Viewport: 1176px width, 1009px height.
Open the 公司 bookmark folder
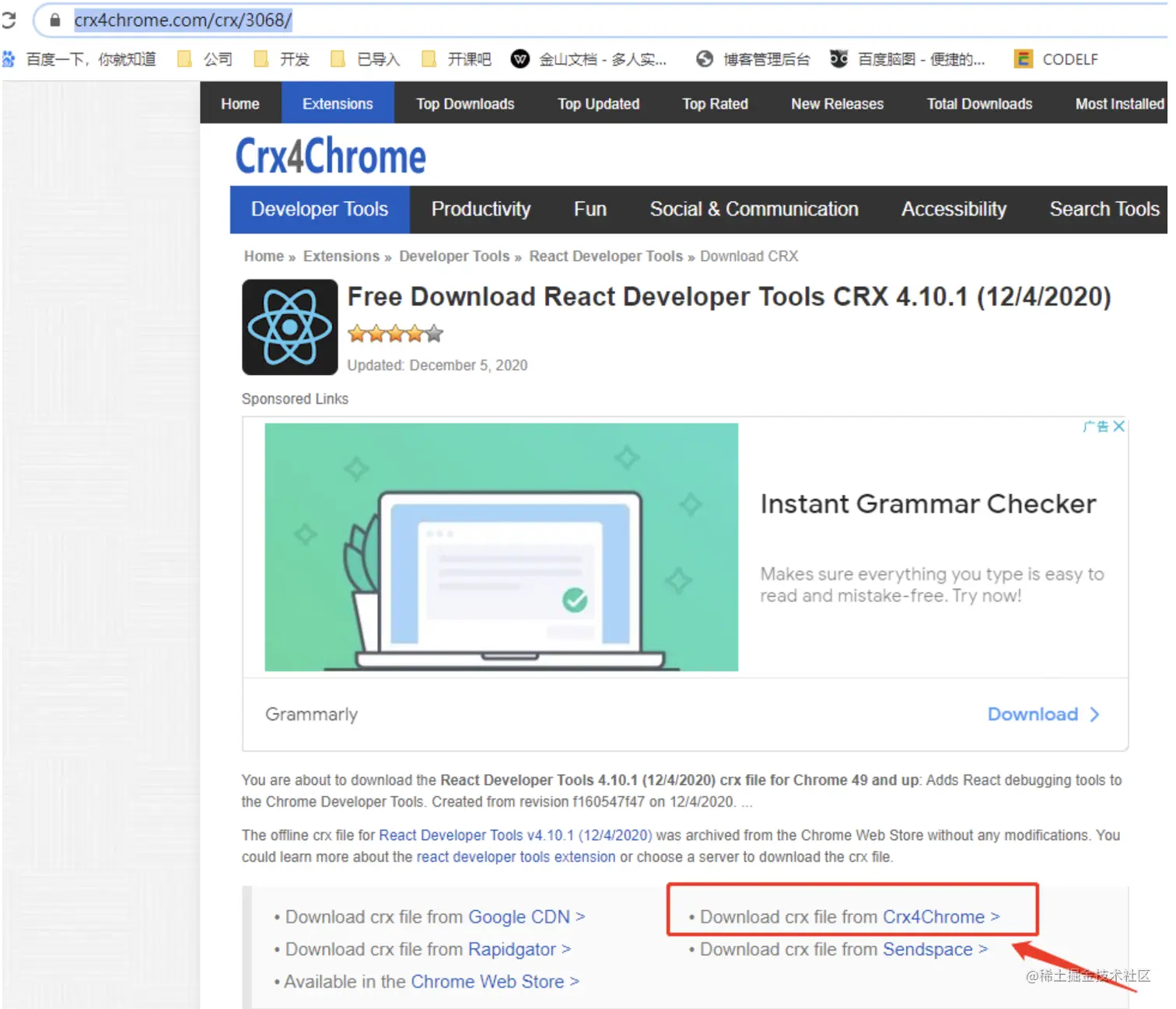205,59
